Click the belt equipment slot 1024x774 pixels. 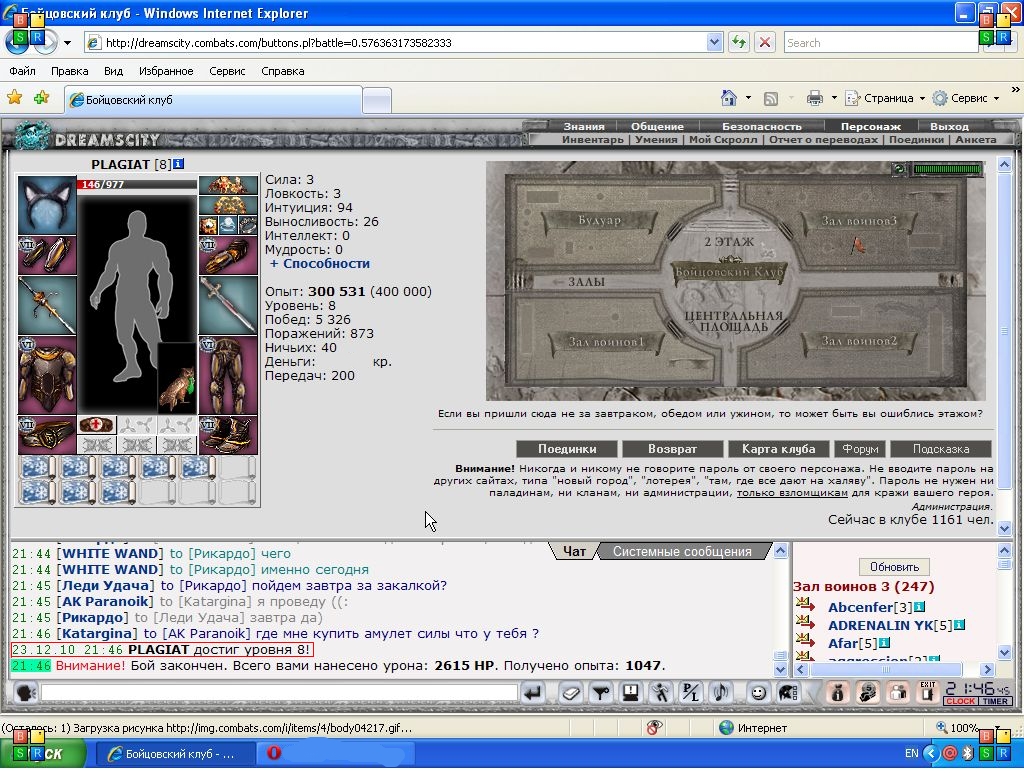point(47,435)
